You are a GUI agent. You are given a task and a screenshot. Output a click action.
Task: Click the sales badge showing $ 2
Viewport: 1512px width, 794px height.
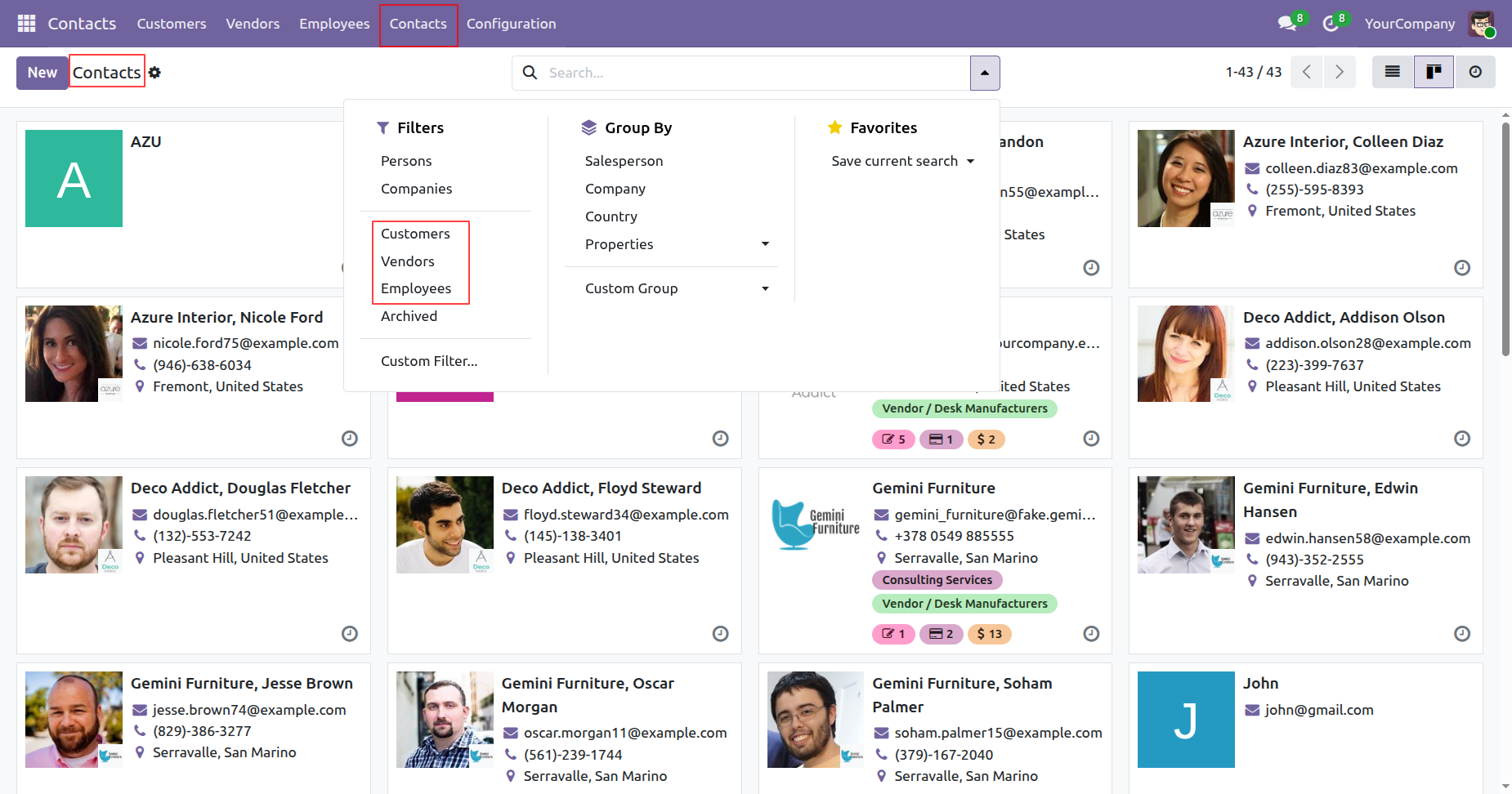click(x=986, y=439)
